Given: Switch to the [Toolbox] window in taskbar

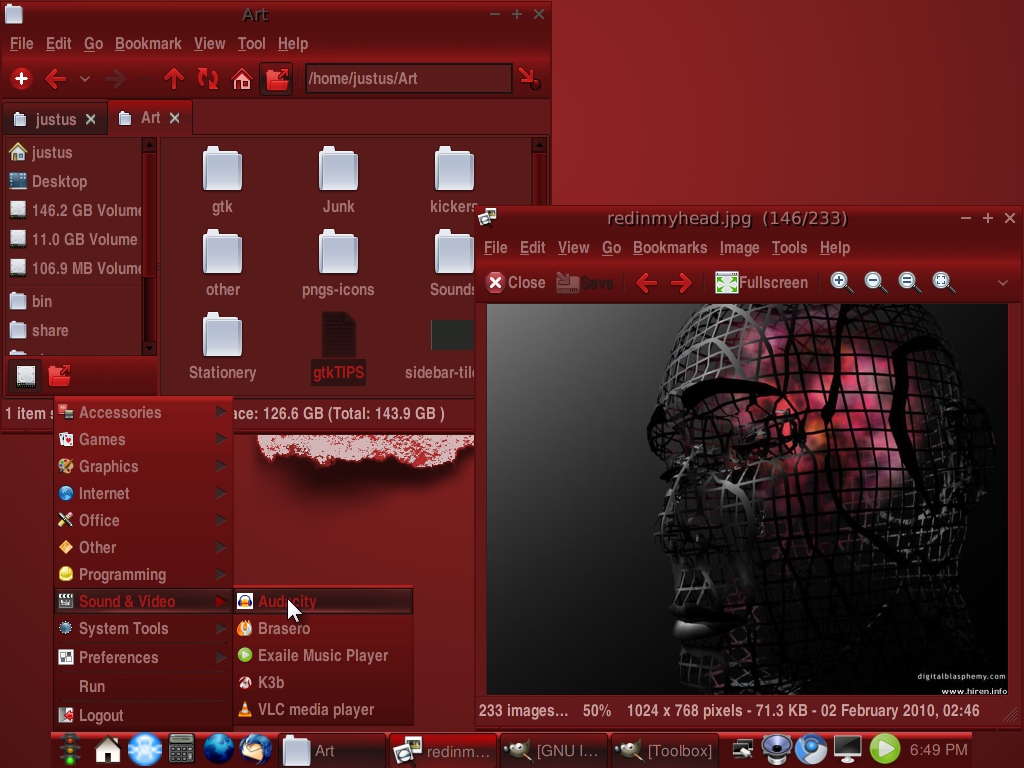Looking at the screenshot, I should (665, 750).
